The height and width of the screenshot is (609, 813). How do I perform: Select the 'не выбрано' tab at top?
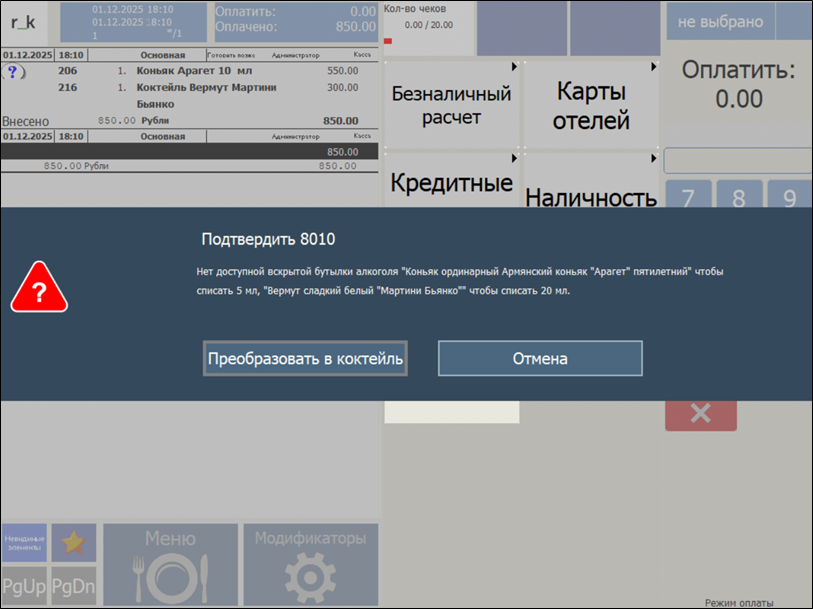click(720, 22)
